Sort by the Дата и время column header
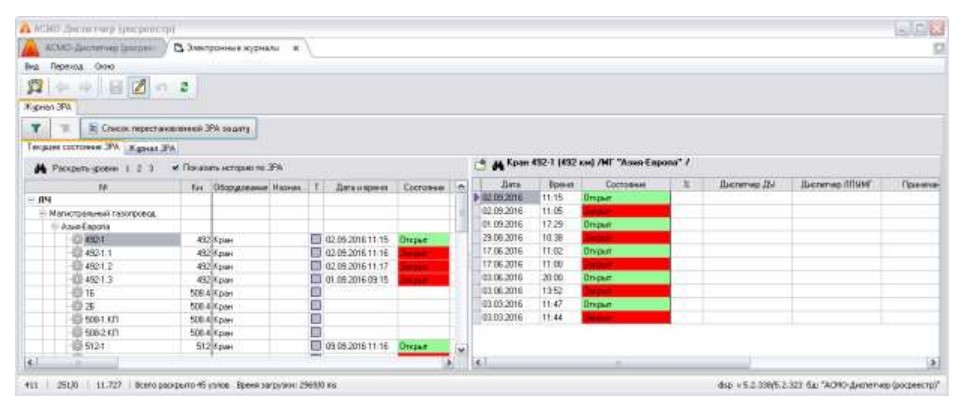The width and height of the screenshot is (973, 409). (x=361, y=186)
